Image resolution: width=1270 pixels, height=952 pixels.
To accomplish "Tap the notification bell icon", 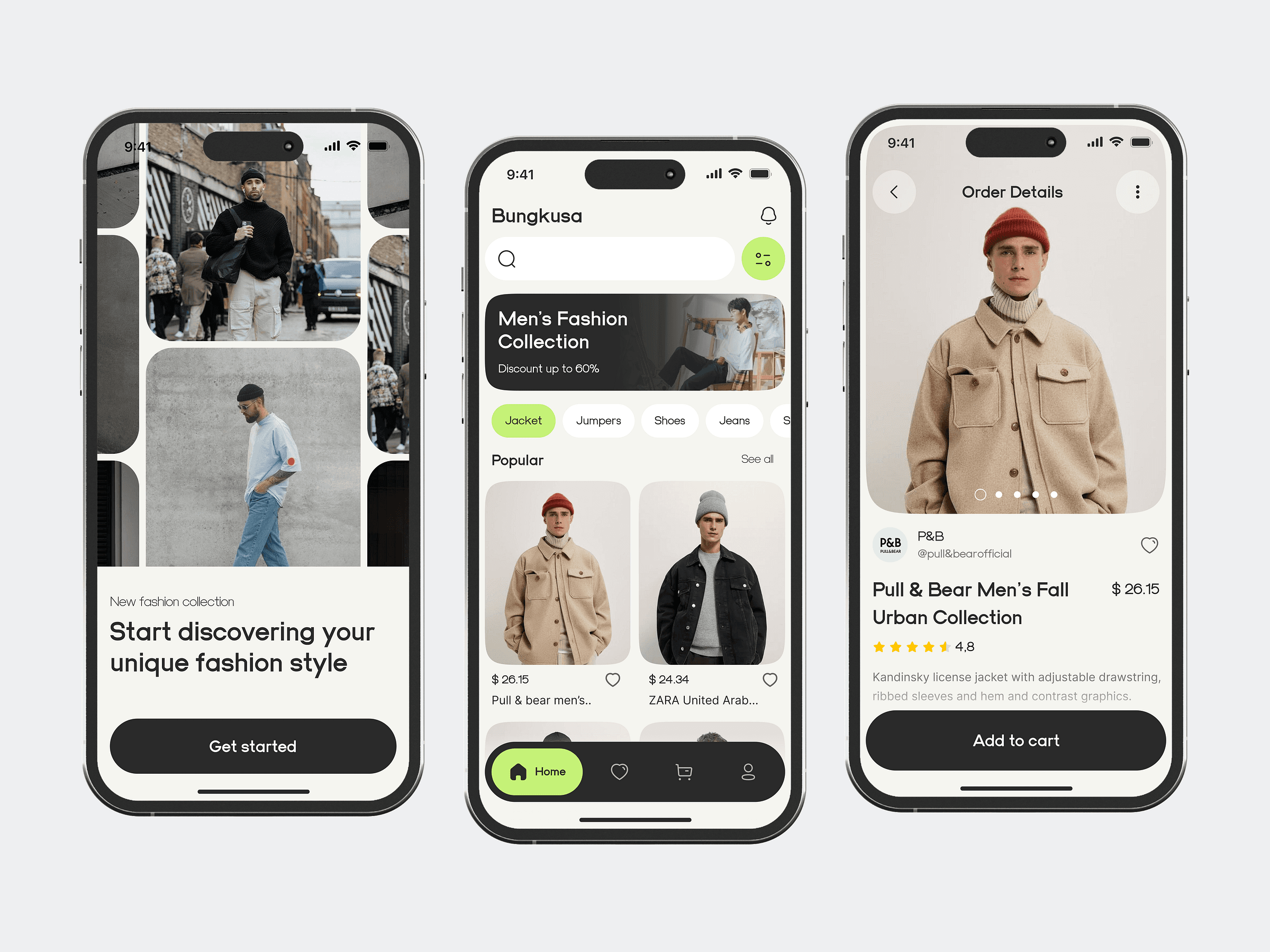I will pyautogui.click(x=770, y=218).
